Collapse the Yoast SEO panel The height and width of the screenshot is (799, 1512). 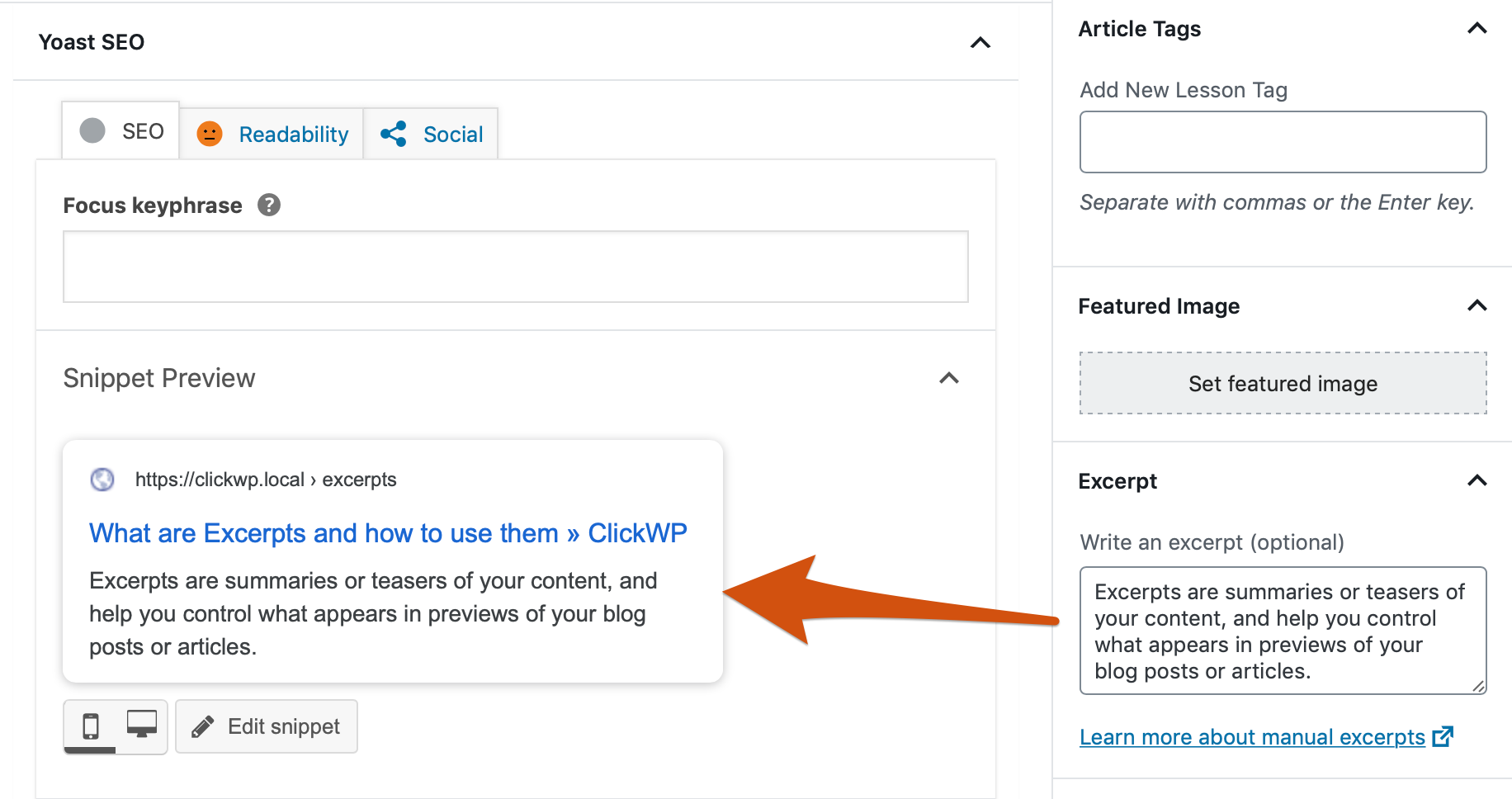(x=980, y=43)
